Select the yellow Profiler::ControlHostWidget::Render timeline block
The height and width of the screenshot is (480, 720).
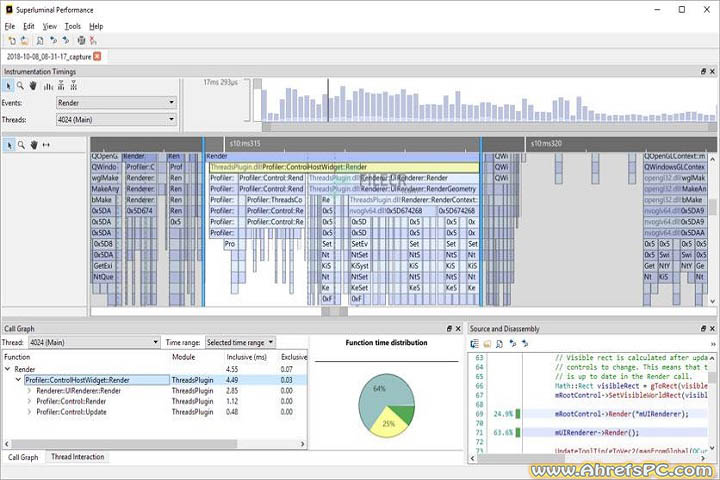(344, 167)
